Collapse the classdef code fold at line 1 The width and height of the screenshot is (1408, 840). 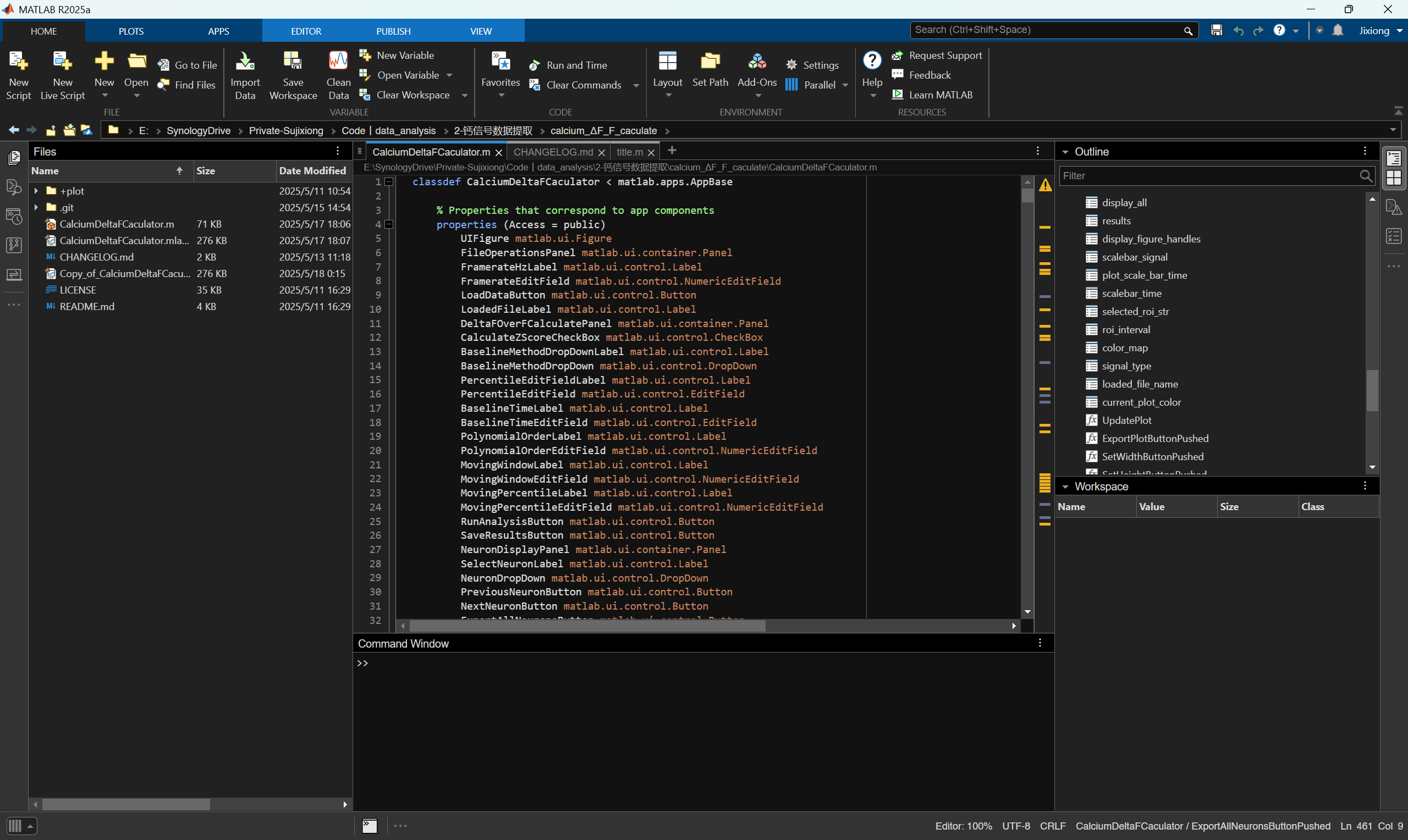[389, 182]
